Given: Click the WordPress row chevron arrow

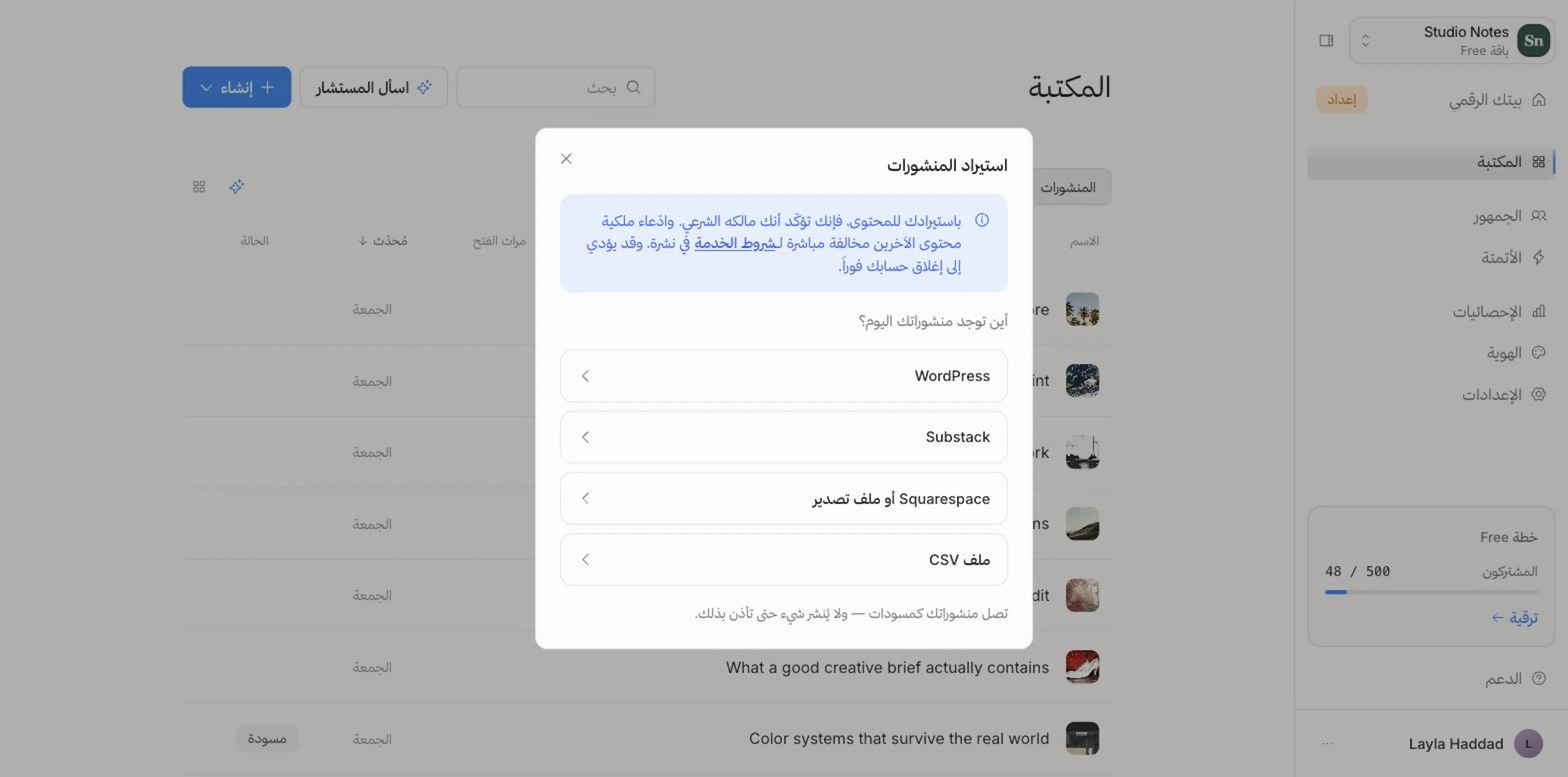Looking at the screenshot, I should tap(586, 376).
